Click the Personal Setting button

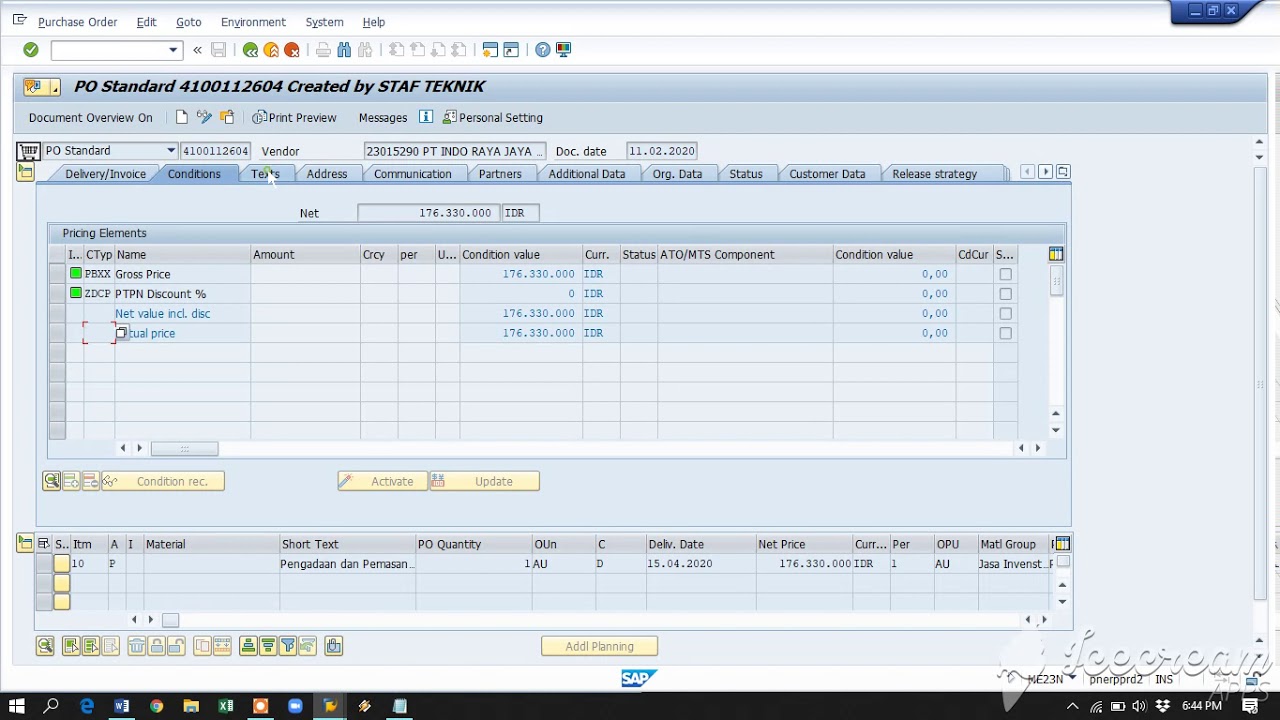[x=493, y=118]
